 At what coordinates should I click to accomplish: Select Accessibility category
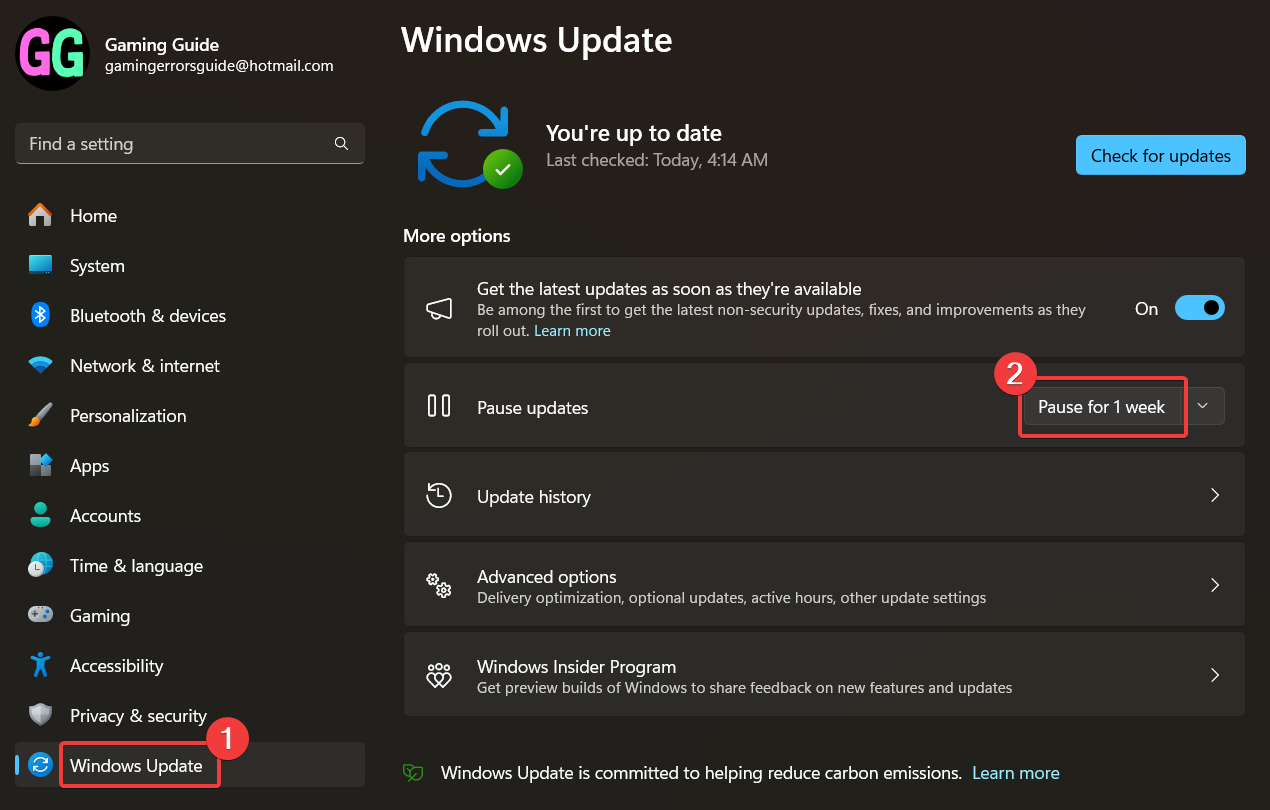pyautogui.click(x=190, y=666)
